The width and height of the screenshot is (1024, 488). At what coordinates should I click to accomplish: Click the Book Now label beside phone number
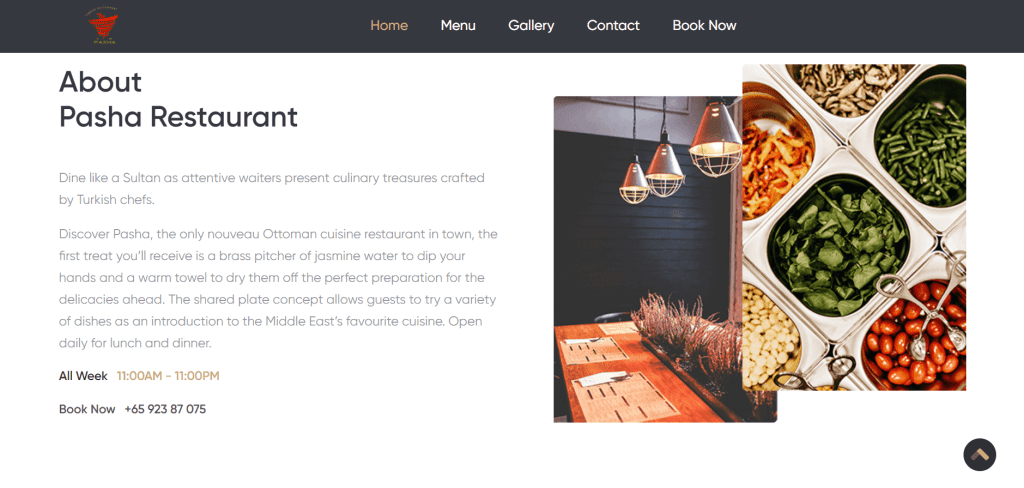(87, 409)
